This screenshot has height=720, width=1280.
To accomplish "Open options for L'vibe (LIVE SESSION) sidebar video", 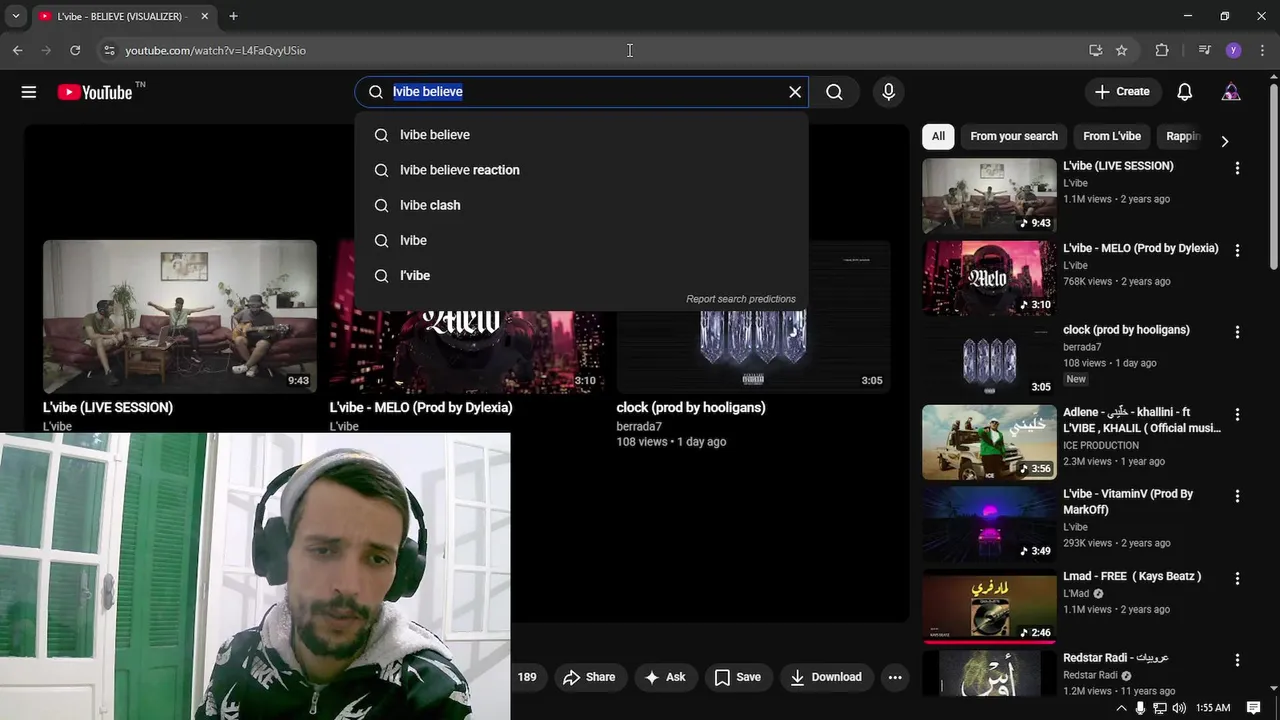I will click(1237, 168).
